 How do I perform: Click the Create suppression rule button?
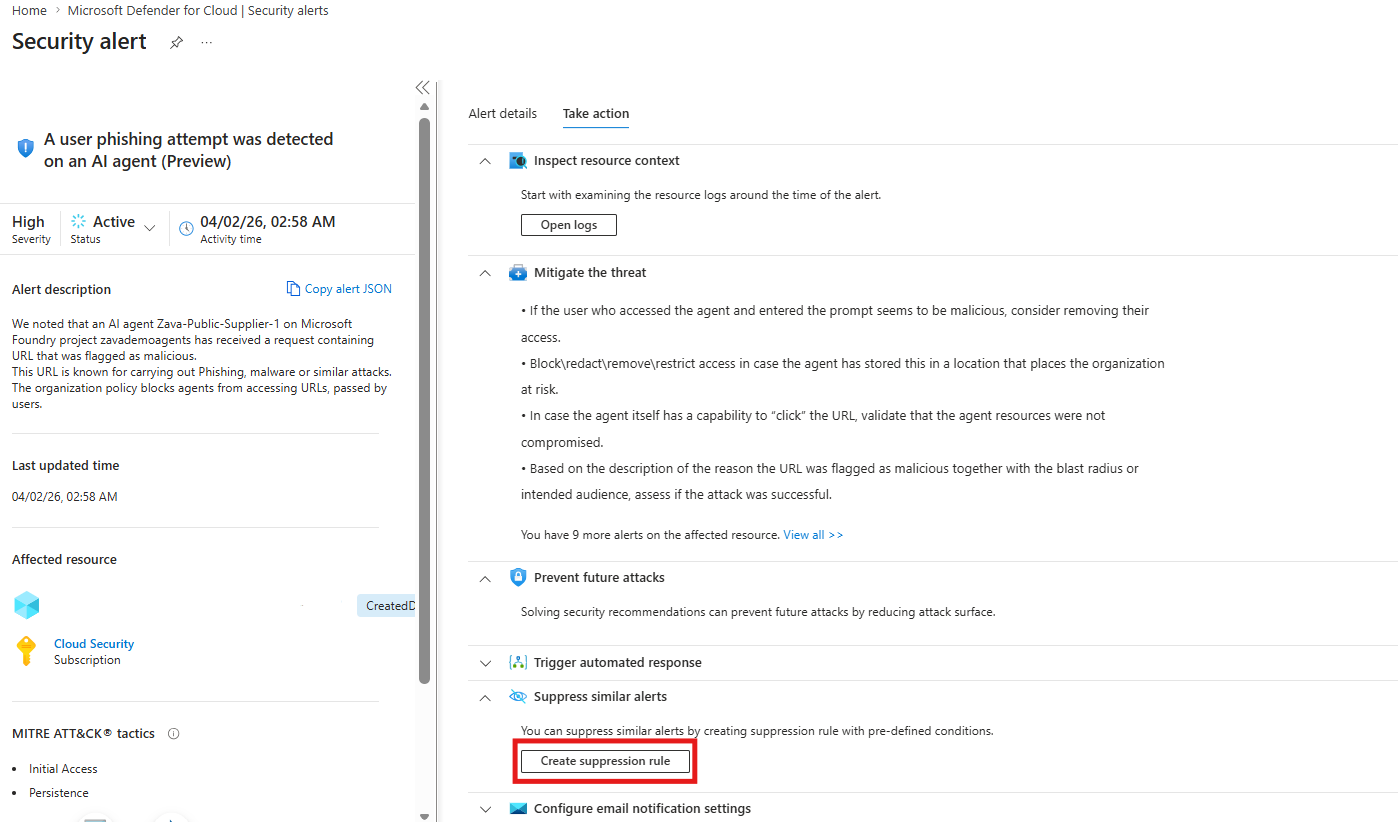(x=605, y=761)
